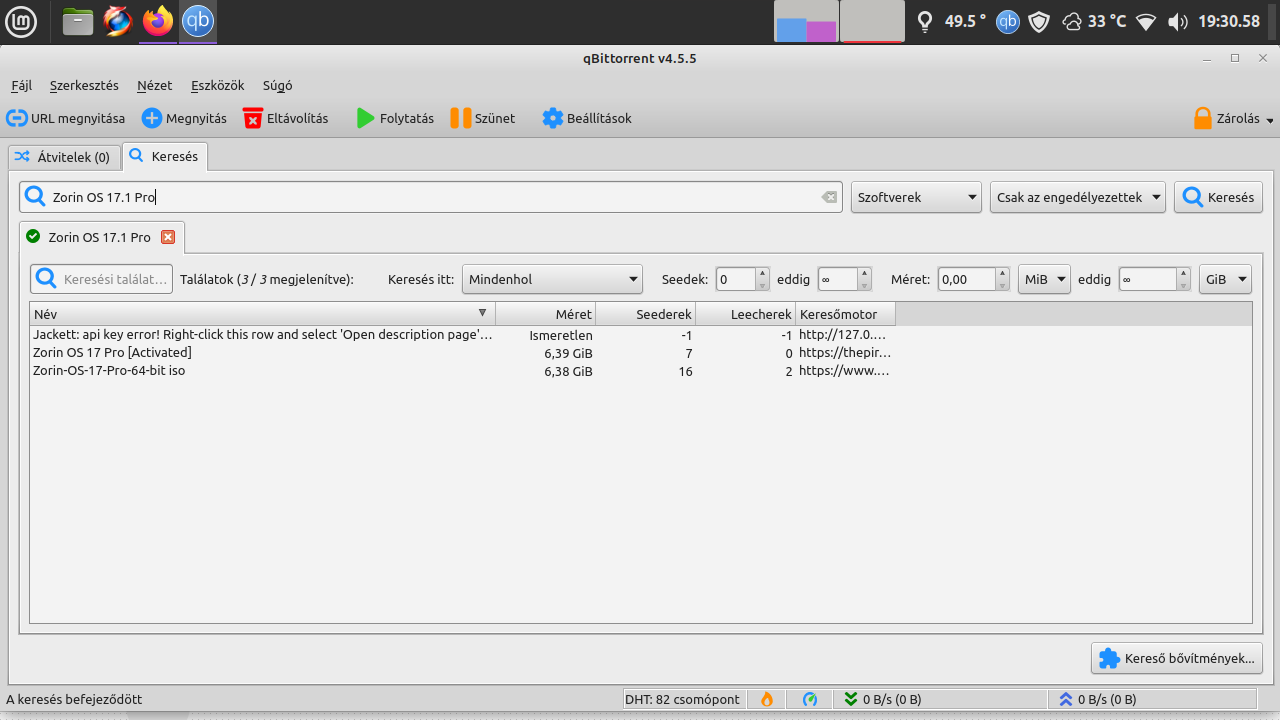Sort results by Keresőmotor column

tap(845, 314)
